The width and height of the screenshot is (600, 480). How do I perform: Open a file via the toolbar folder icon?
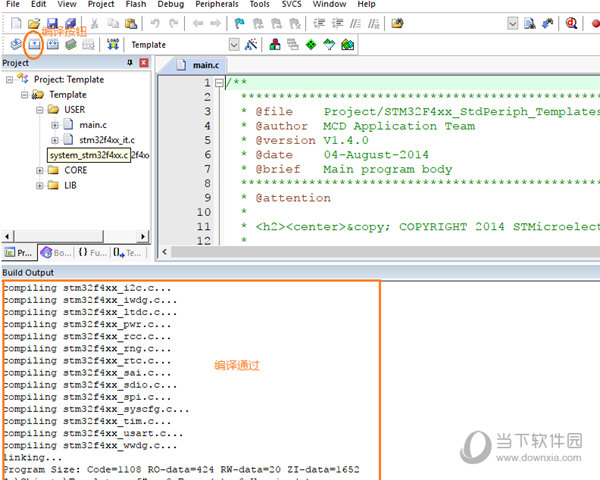coord(34,23)
